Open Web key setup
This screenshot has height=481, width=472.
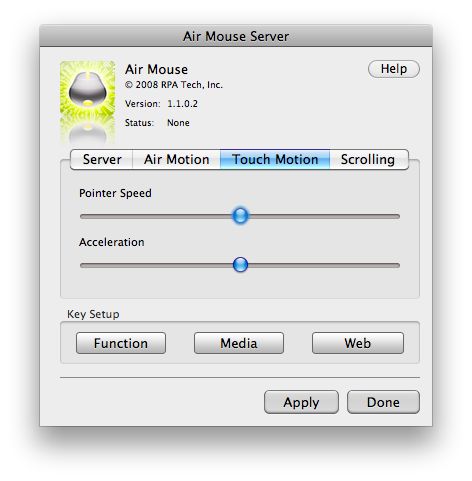point(358,343)
